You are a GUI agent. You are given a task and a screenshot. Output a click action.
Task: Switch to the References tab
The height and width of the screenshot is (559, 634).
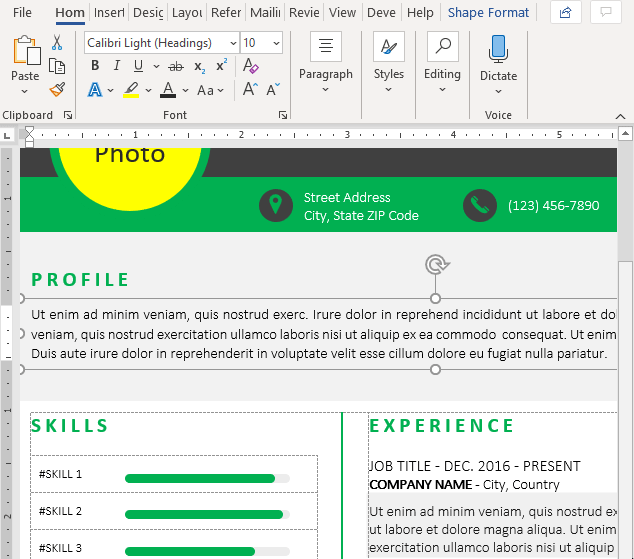226,13
